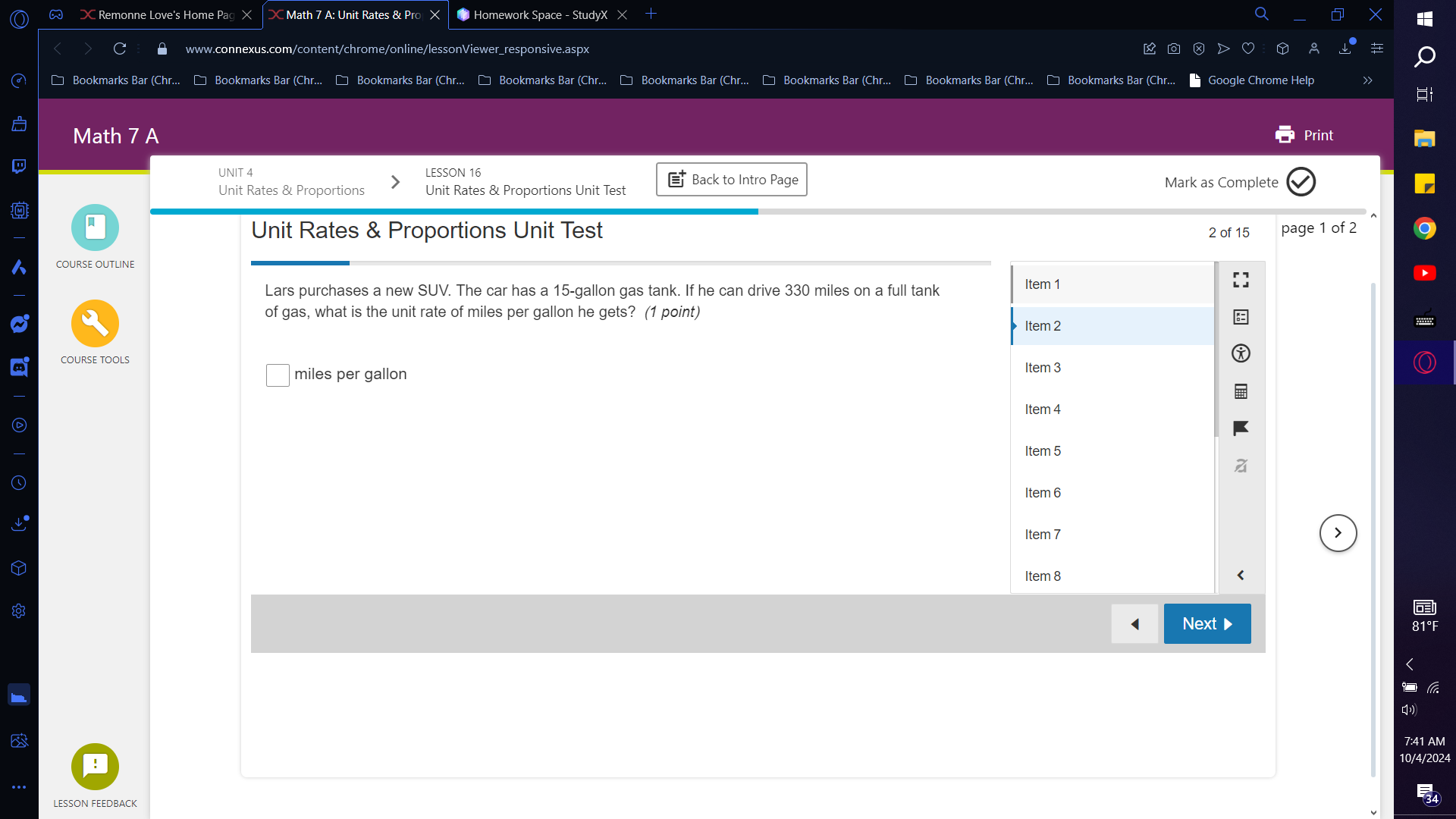The height and width of the screenshot is (819, 1456).
Task: Open first Bookmarks Bar folder
Action: pyautogui.click(x=115, y=80)
